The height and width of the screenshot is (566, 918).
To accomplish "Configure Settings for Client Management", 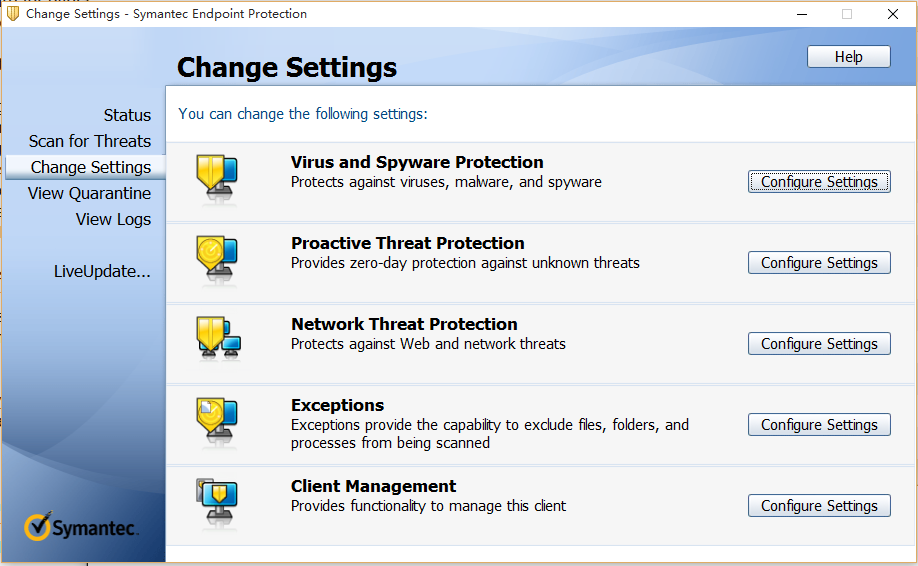I will click(x=819, y=505).
